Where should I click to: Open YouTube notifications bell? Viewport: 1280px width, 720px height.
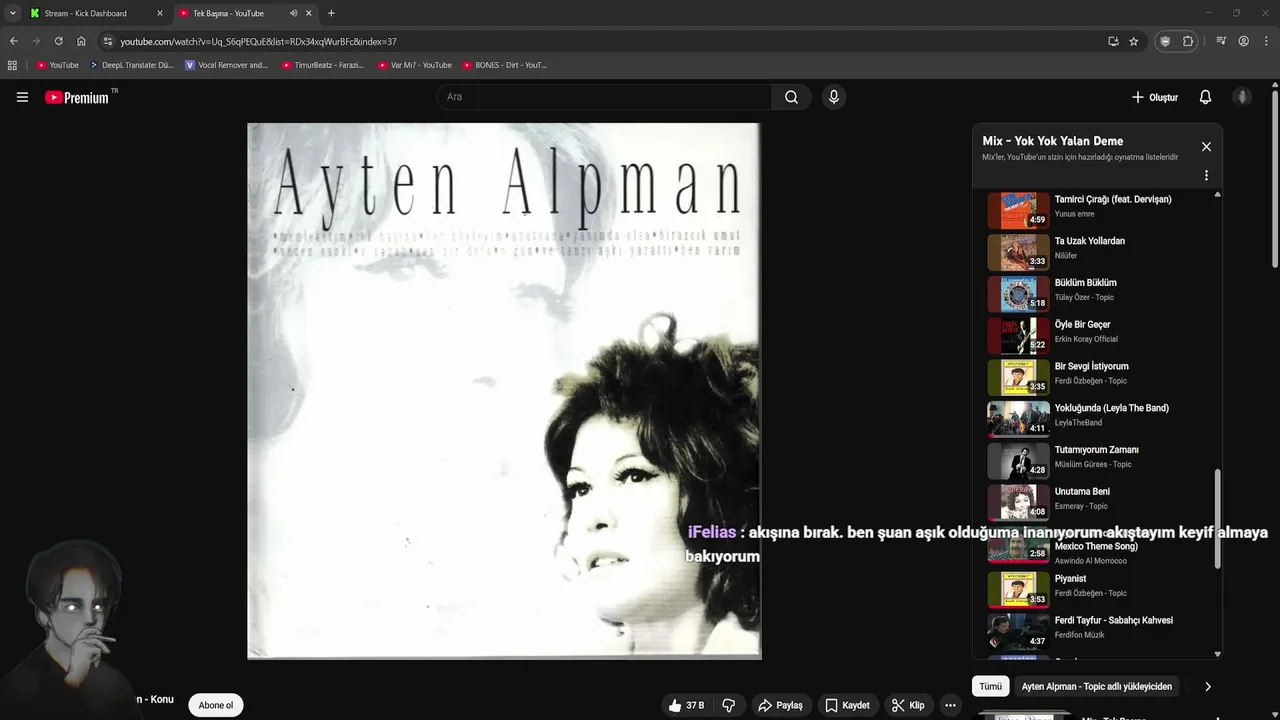(1205, 97)
